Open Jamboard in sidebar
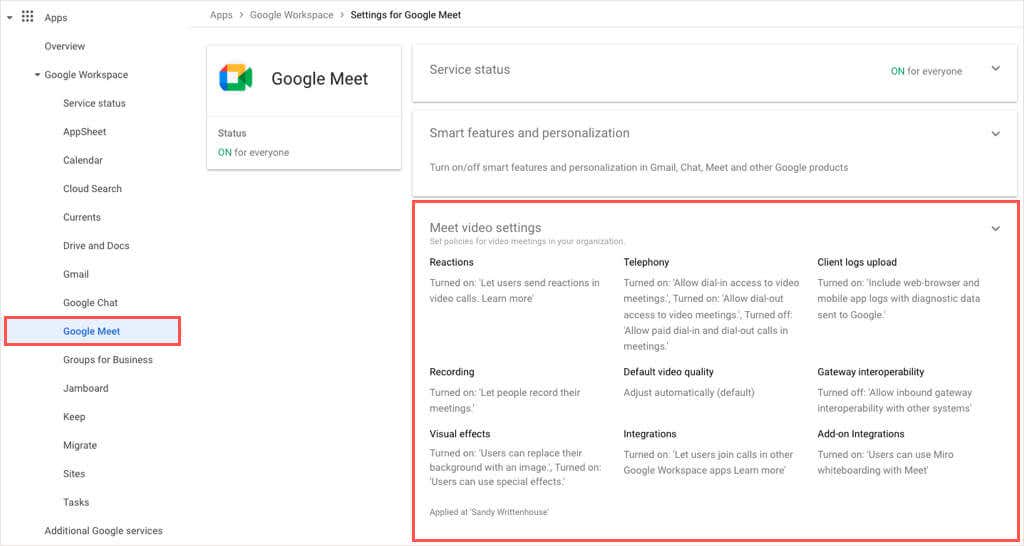 (86, 389)
